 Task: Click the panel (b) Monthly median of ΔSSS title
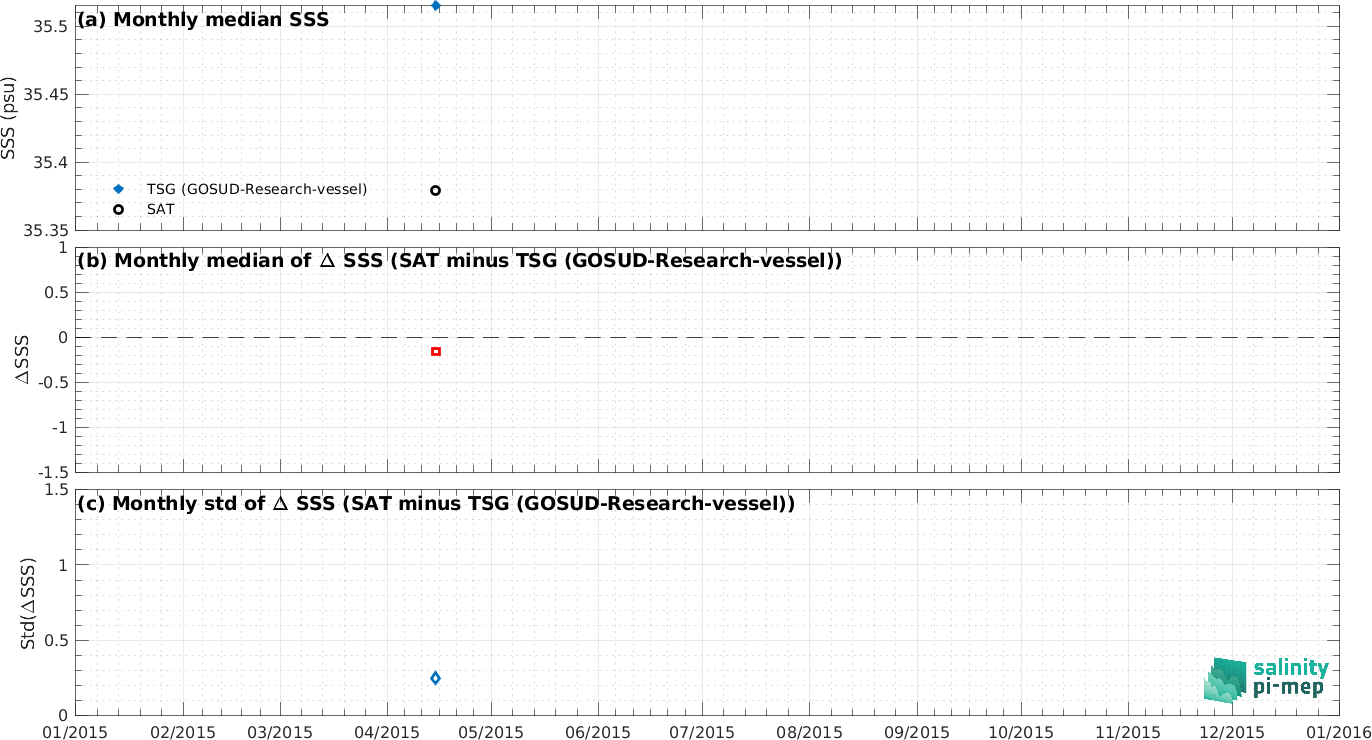tap(459, 261)
